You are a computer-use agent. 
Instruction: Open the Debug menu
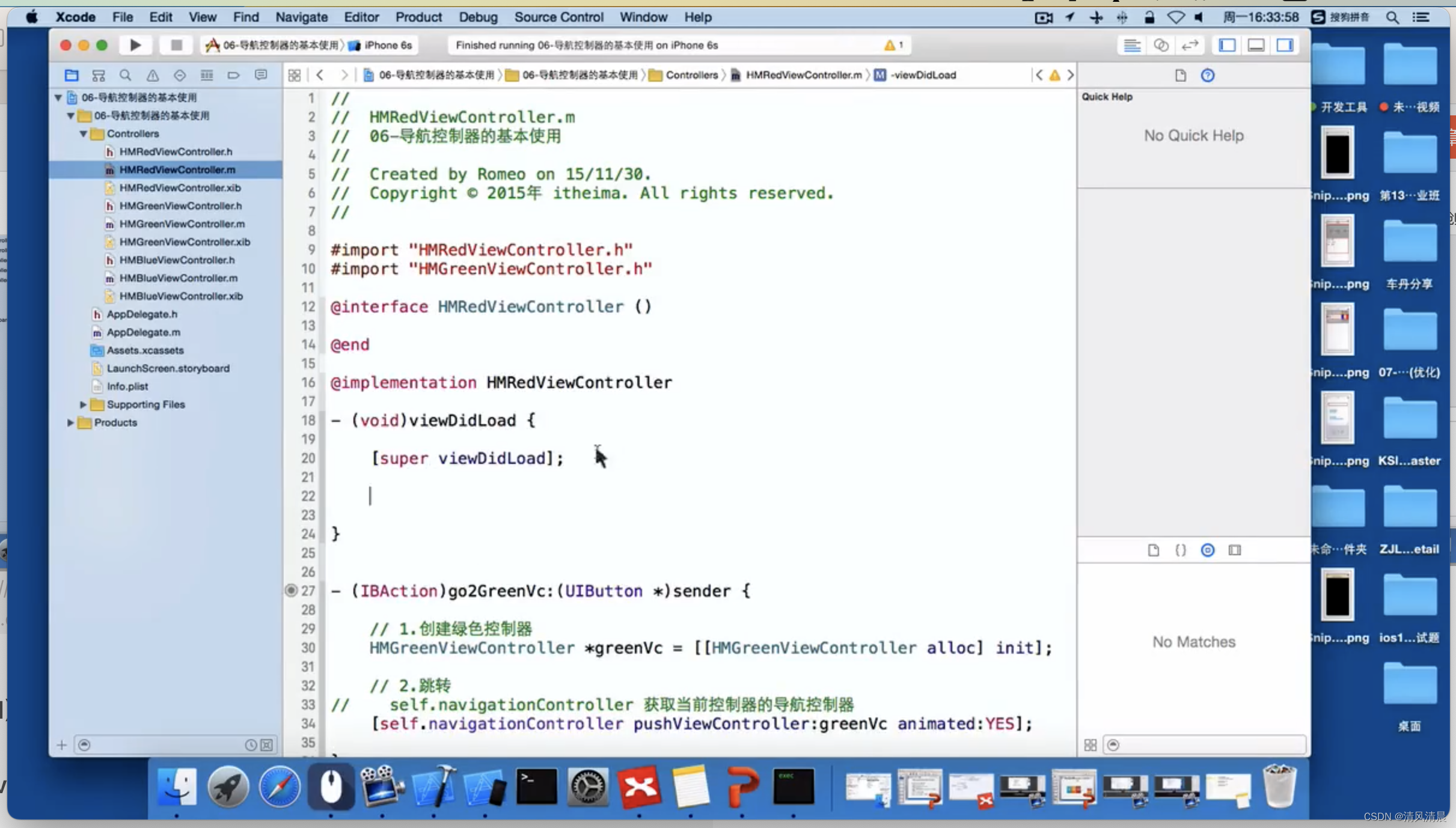click(478, 17)
